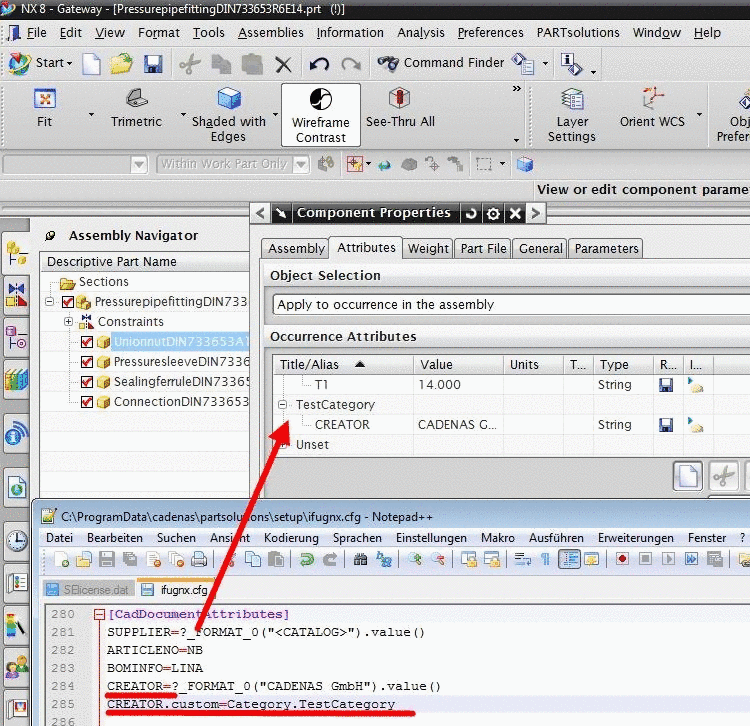The height and width of the screenshot is (726, 750).
Task: Click the Value column header
Action: click(458, 364)
